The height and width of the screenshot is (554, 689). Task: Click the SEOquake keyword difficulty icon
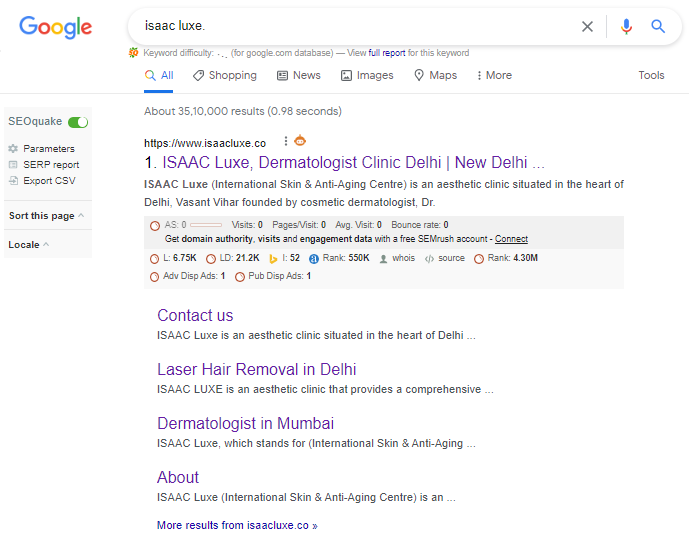pyautogui.click(x=133, y=53)
